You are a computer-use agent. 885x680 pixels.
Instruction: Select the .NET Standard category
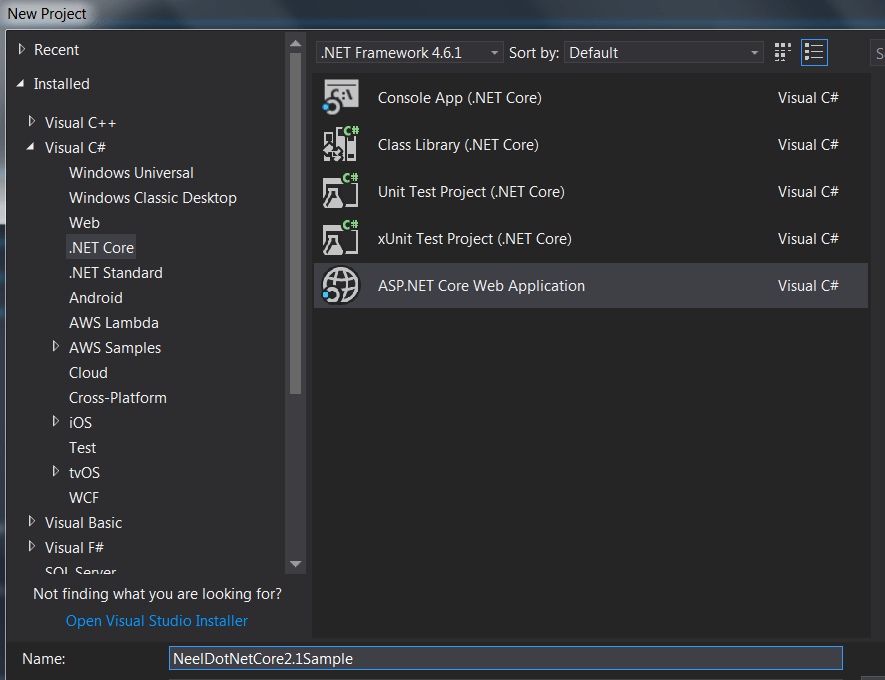[115, 273]
